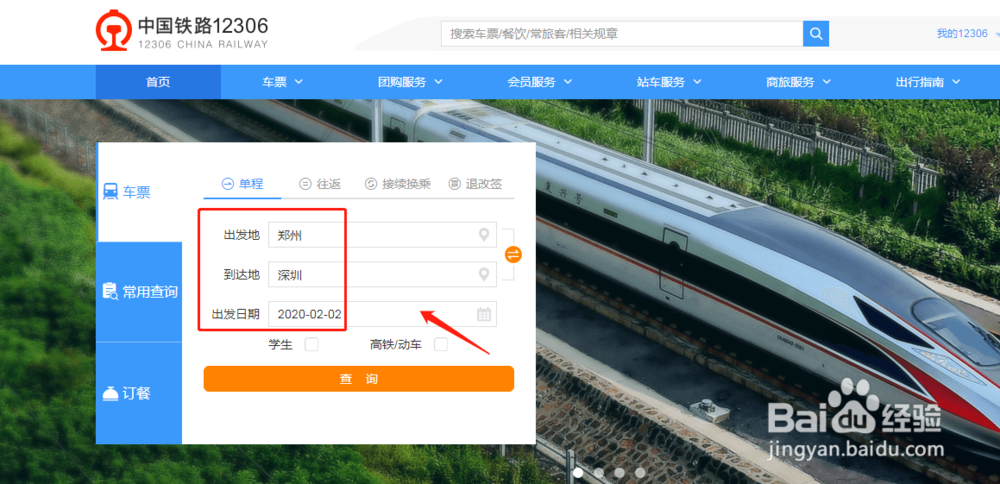This screenshot has width=1000, height=484.
Task: Select the 退改签 refund/change tab
Action: click(x=476, y=184)
